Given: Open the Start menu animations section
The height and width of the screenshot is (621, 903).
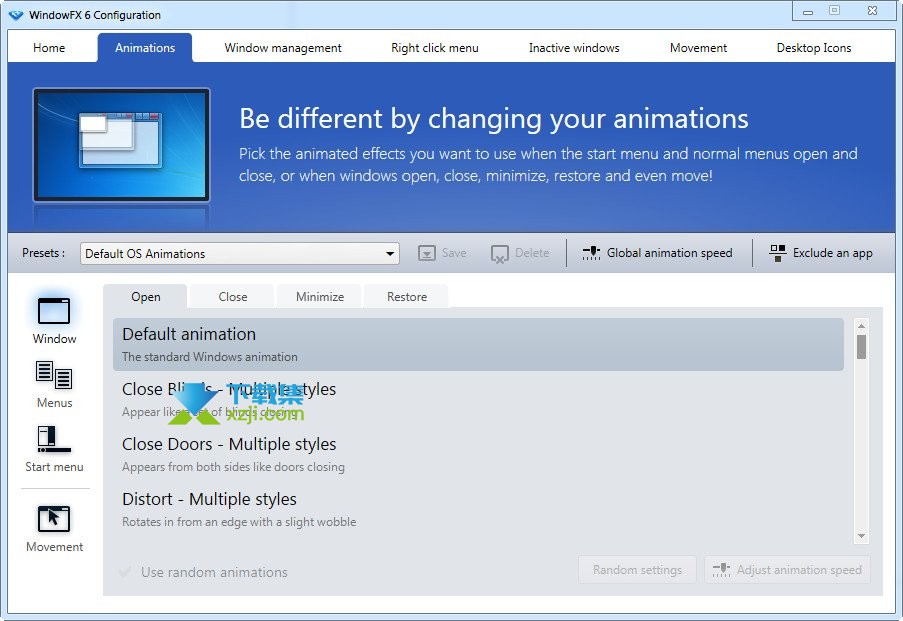Looking at the screenshot, I should coord(54,439).
